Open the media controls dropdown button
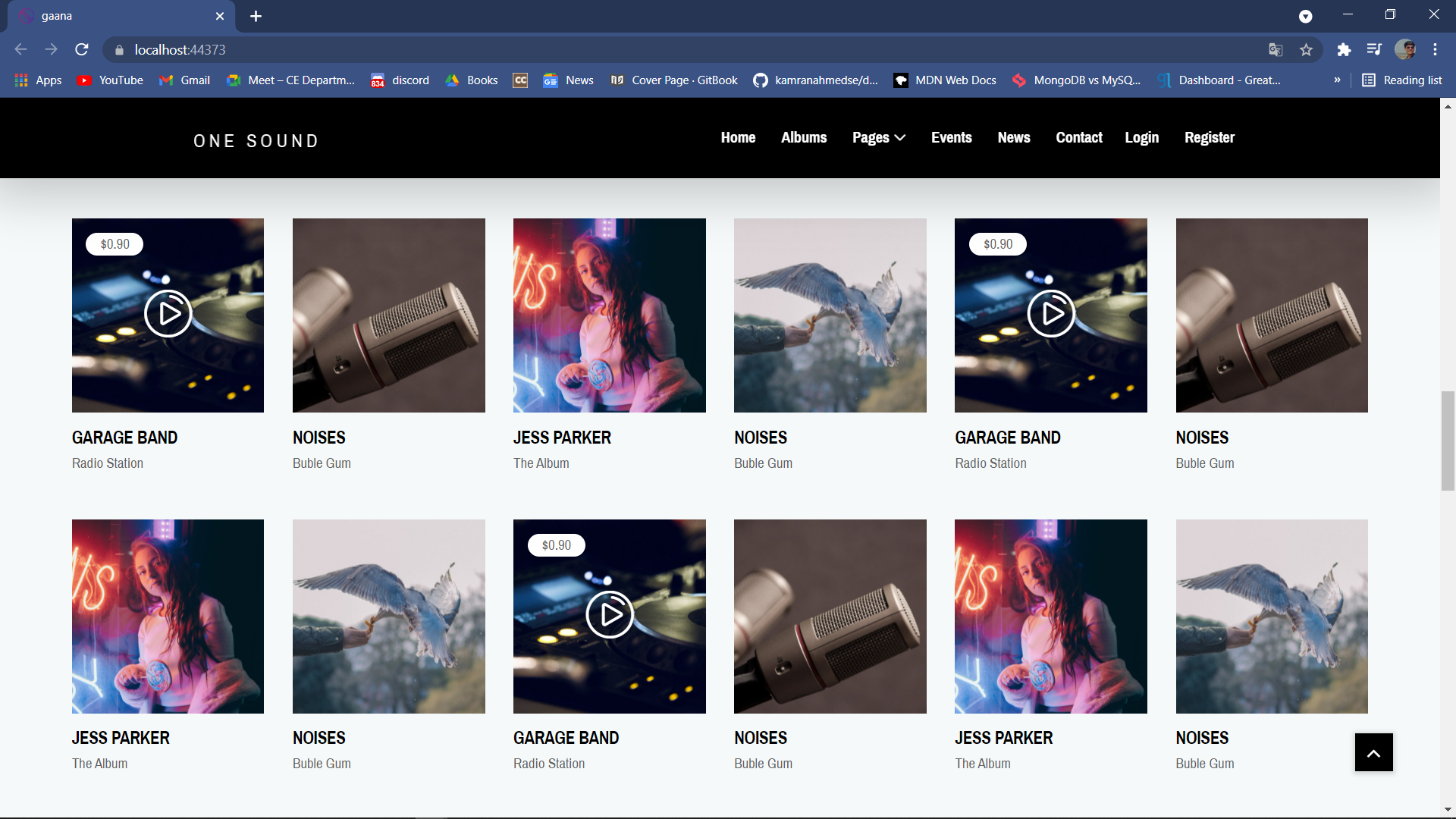The height and width of the screenshot is (819, 1456). pos(1374,49)
